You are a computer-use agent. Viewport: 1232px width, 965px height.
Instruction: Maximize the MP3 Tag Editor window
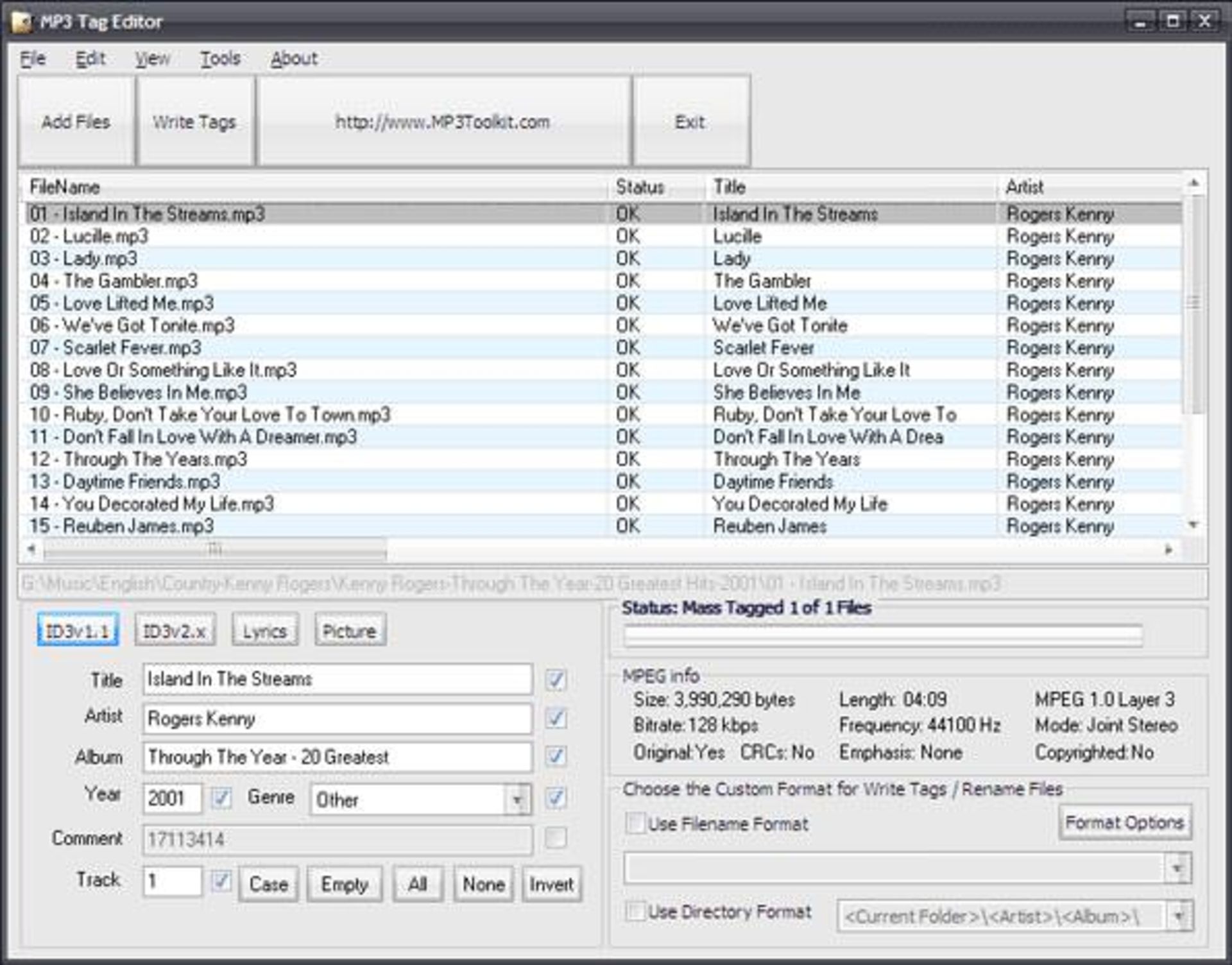(x=1173, y=21)
